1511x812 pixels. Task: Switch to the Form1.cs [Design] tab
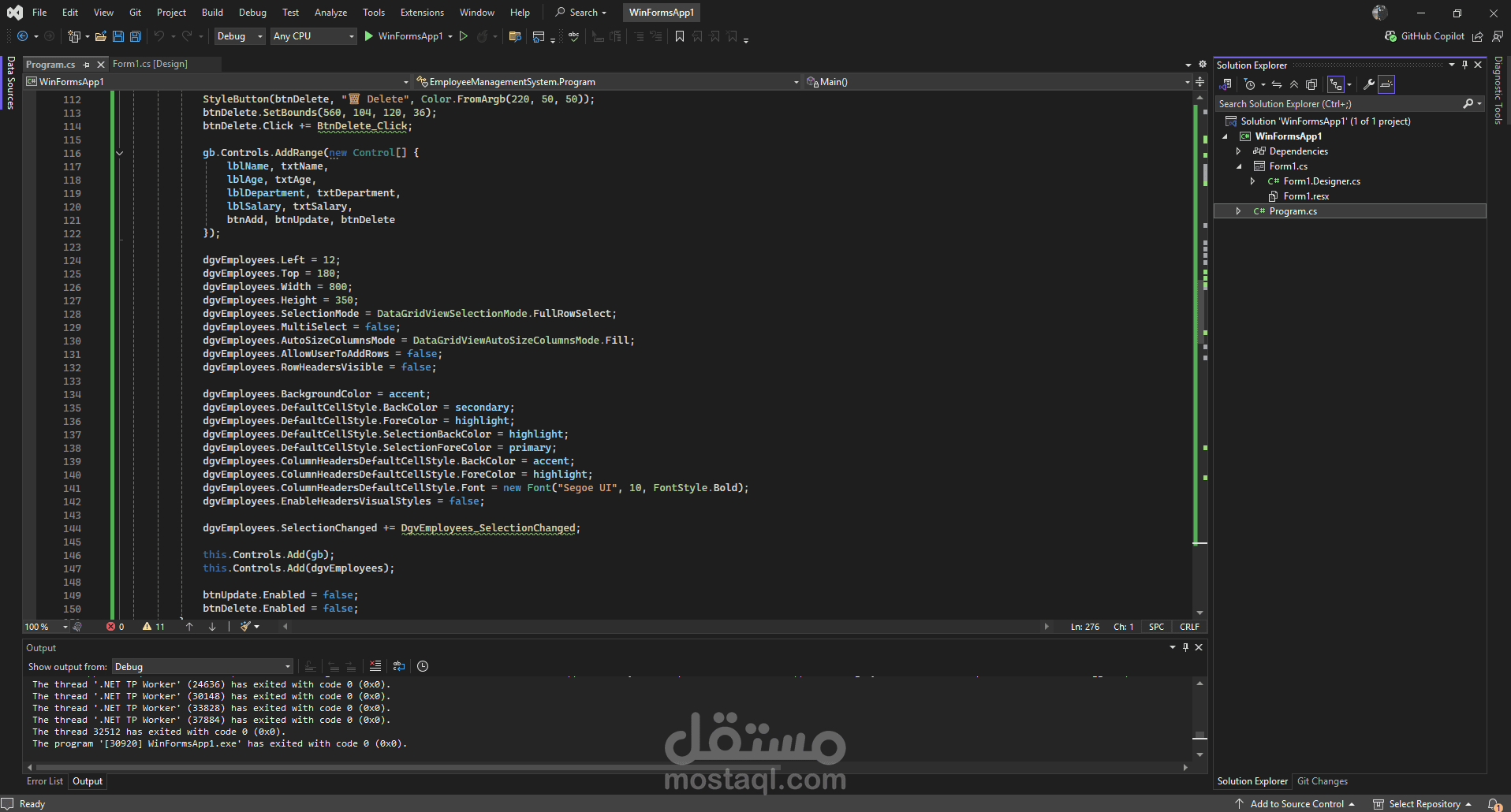pos(150,64)
